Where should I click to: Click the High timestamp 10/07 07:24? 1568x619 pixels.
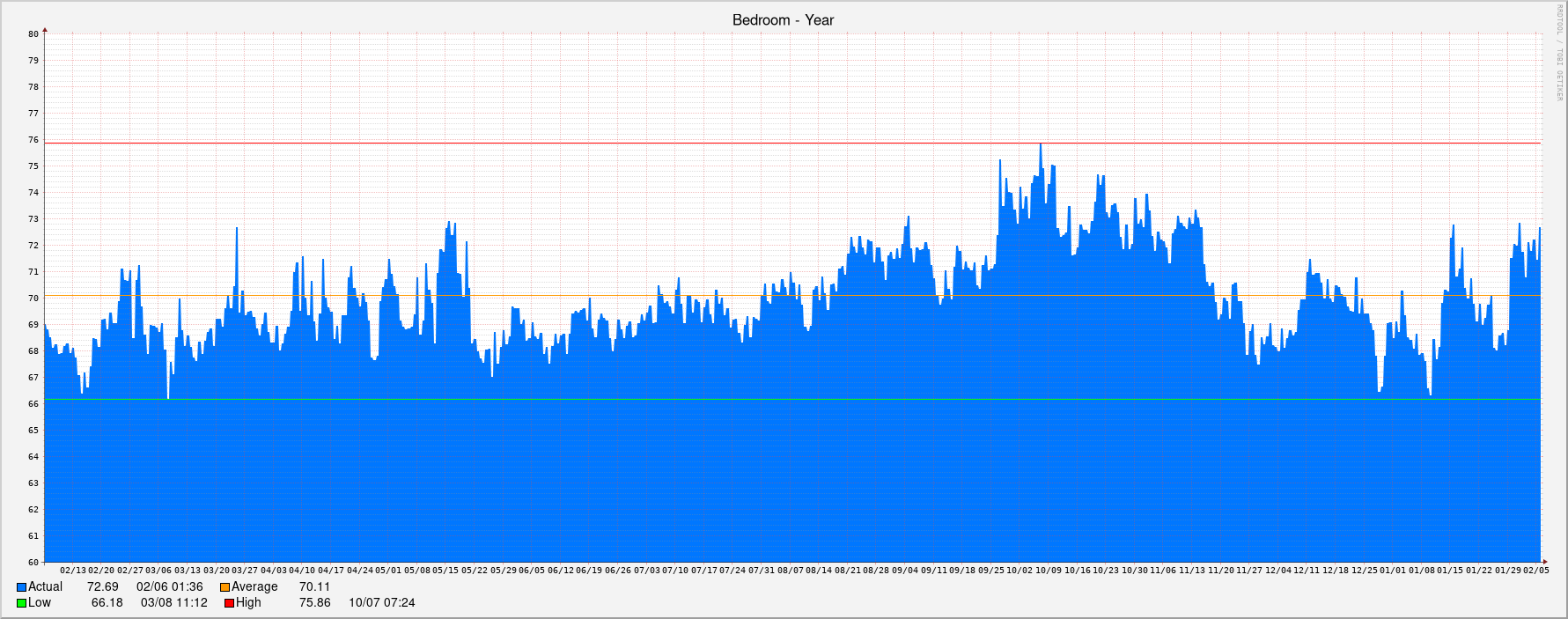[x=381, y=603]
